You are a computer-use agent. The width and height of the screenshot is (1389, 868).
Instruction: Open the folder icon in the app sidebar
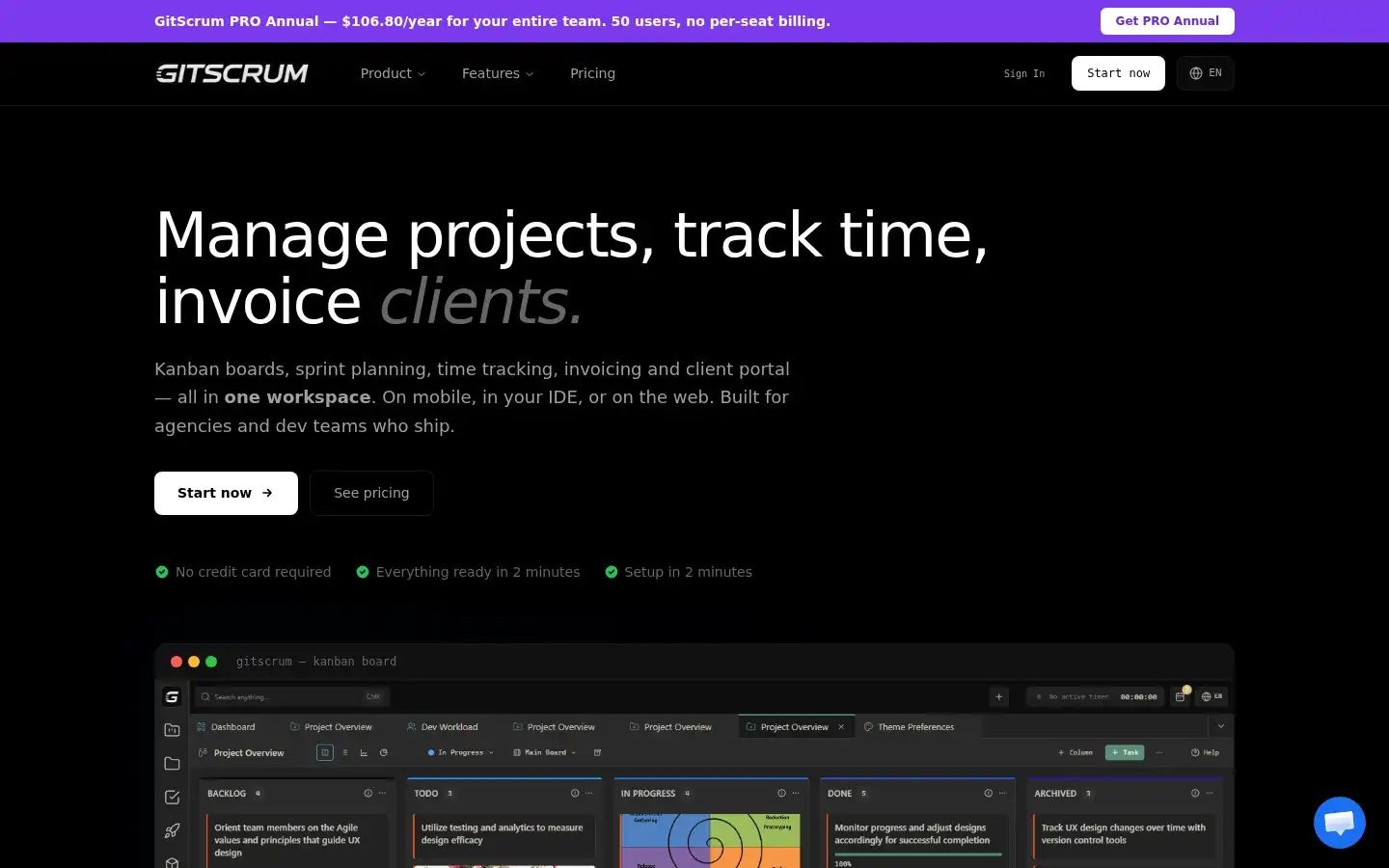172,764
